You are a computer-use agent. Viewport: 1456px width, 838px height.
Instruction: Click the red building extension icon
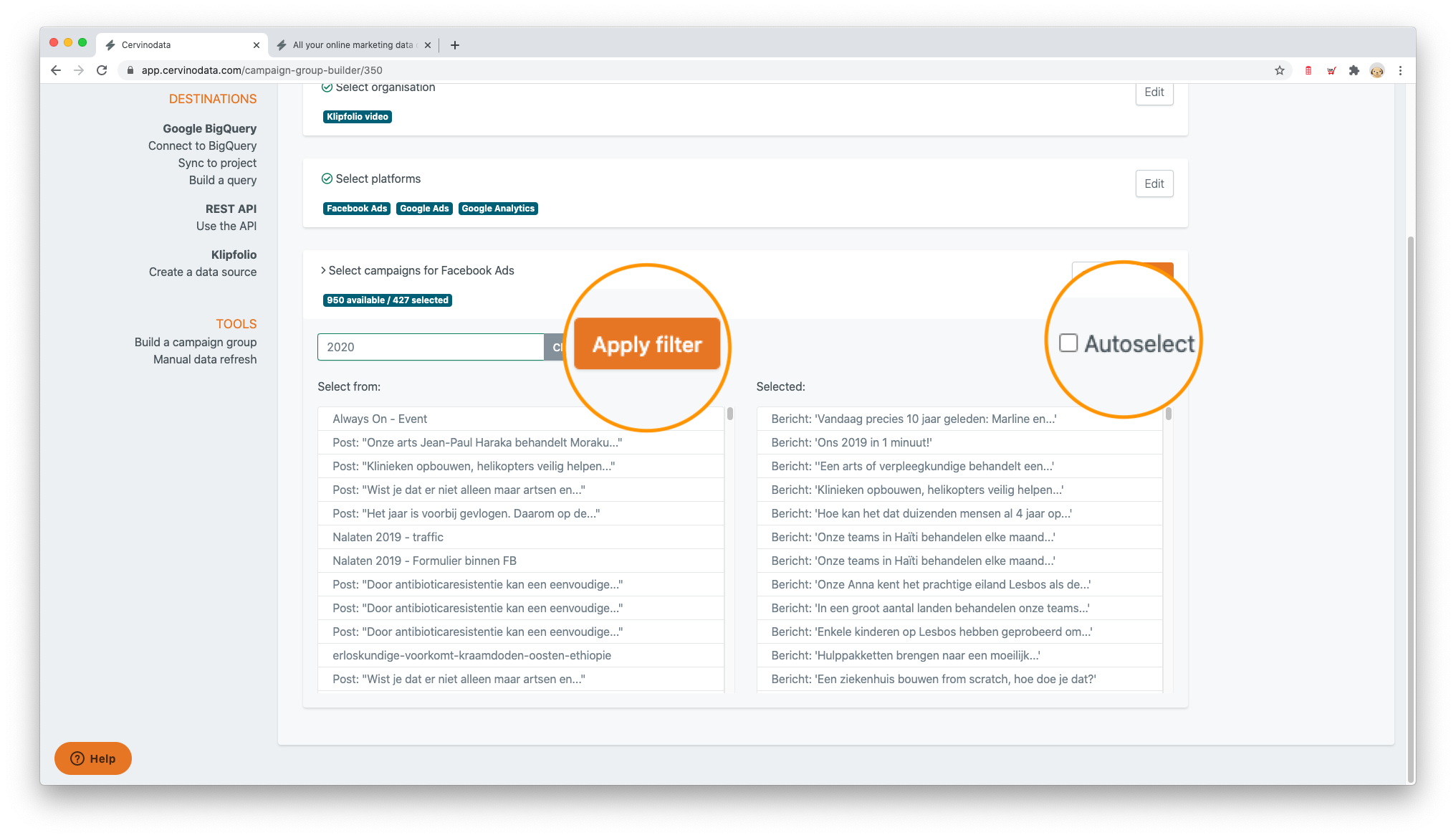tap(1308, 70)
